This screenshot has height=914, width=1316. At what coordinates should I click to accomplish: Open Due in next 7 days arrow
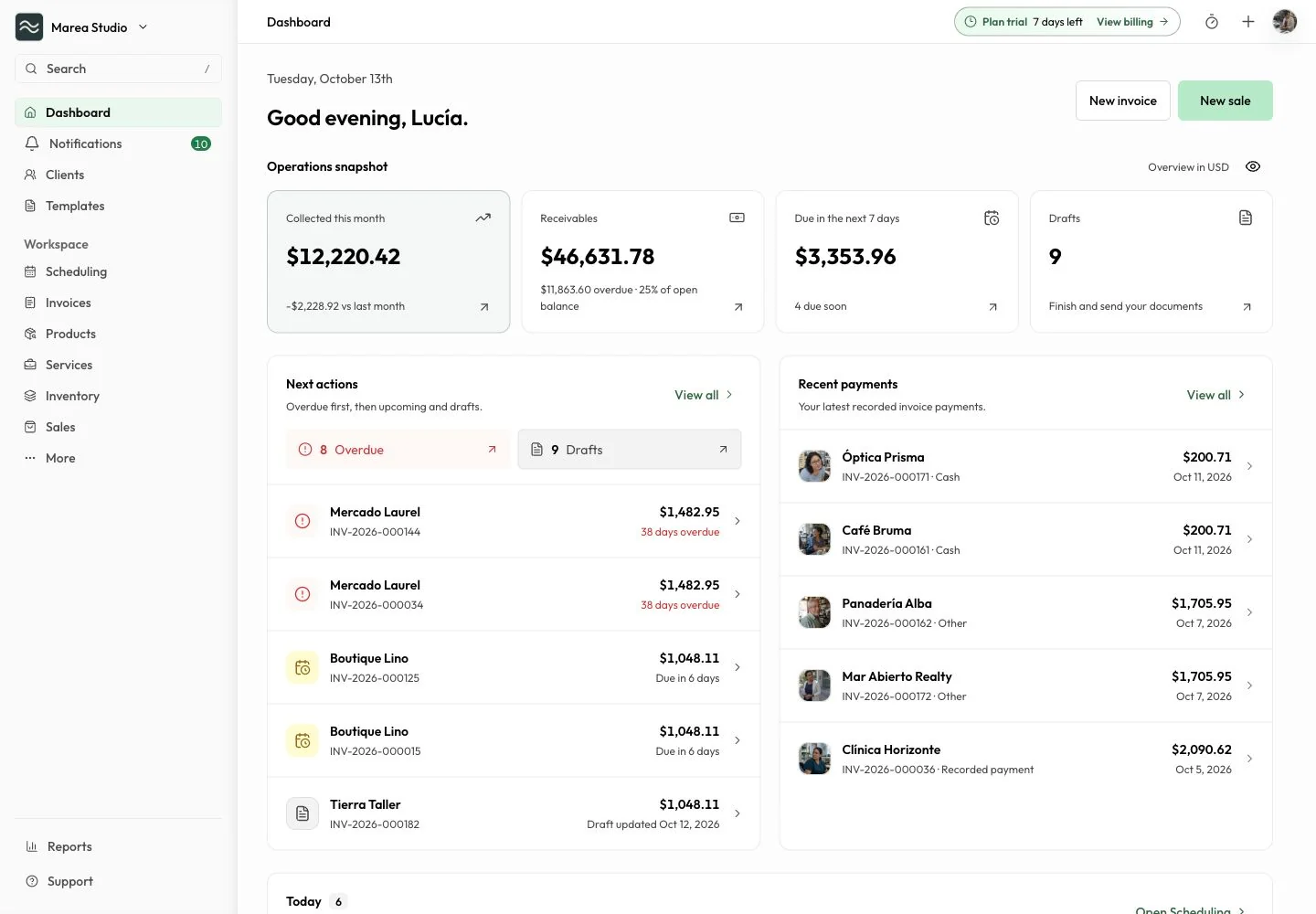[x=993, y=307]
